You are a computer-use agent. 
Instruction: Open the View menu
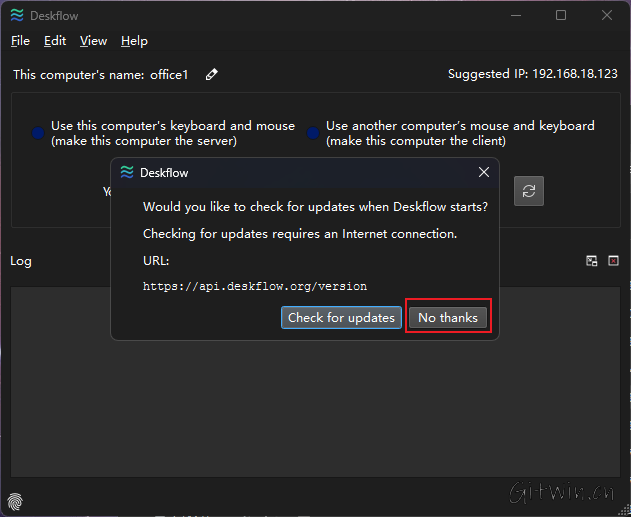tap(93, 41)
